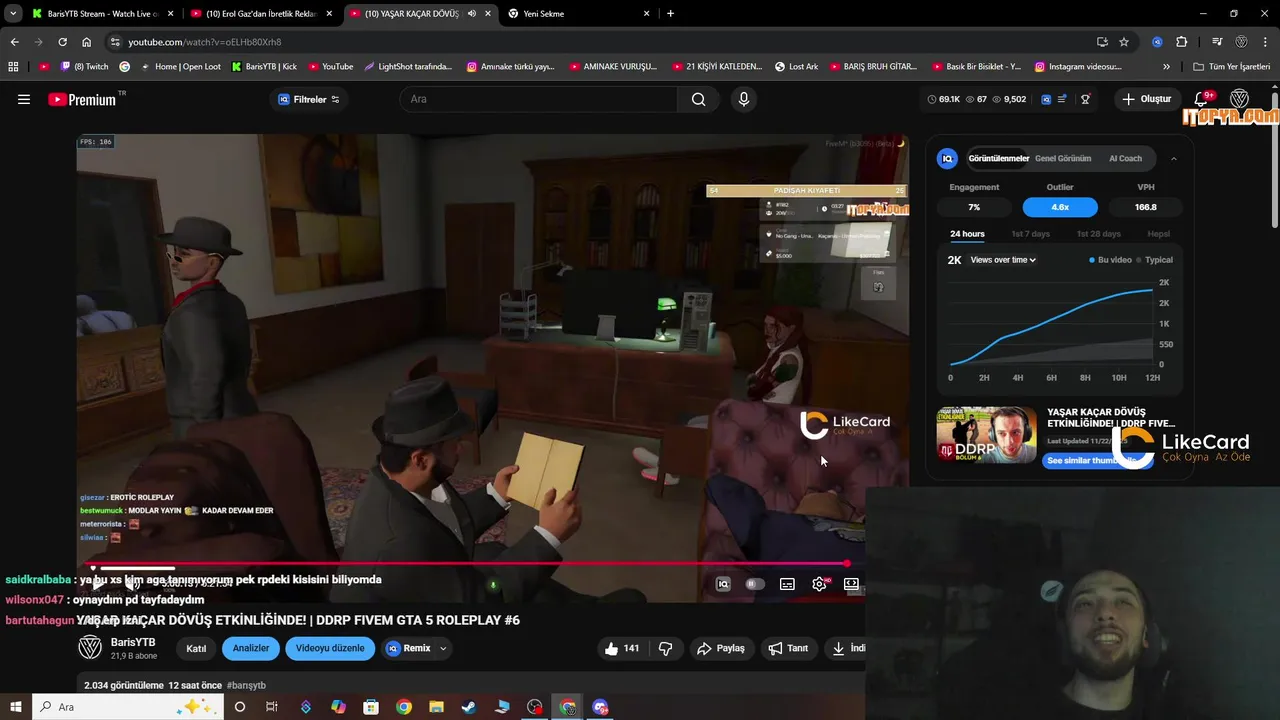Image resolution: width=1280 pixels, height=720 pixels.
Task: Toggle the Bu video chart series
Action: click(1110, 260)
